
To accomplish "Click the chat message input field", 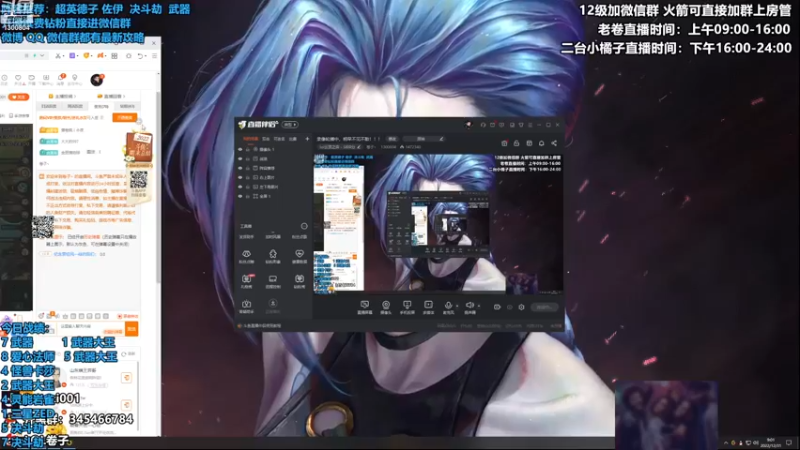I will pyautogui.click(x=90, y=328).
